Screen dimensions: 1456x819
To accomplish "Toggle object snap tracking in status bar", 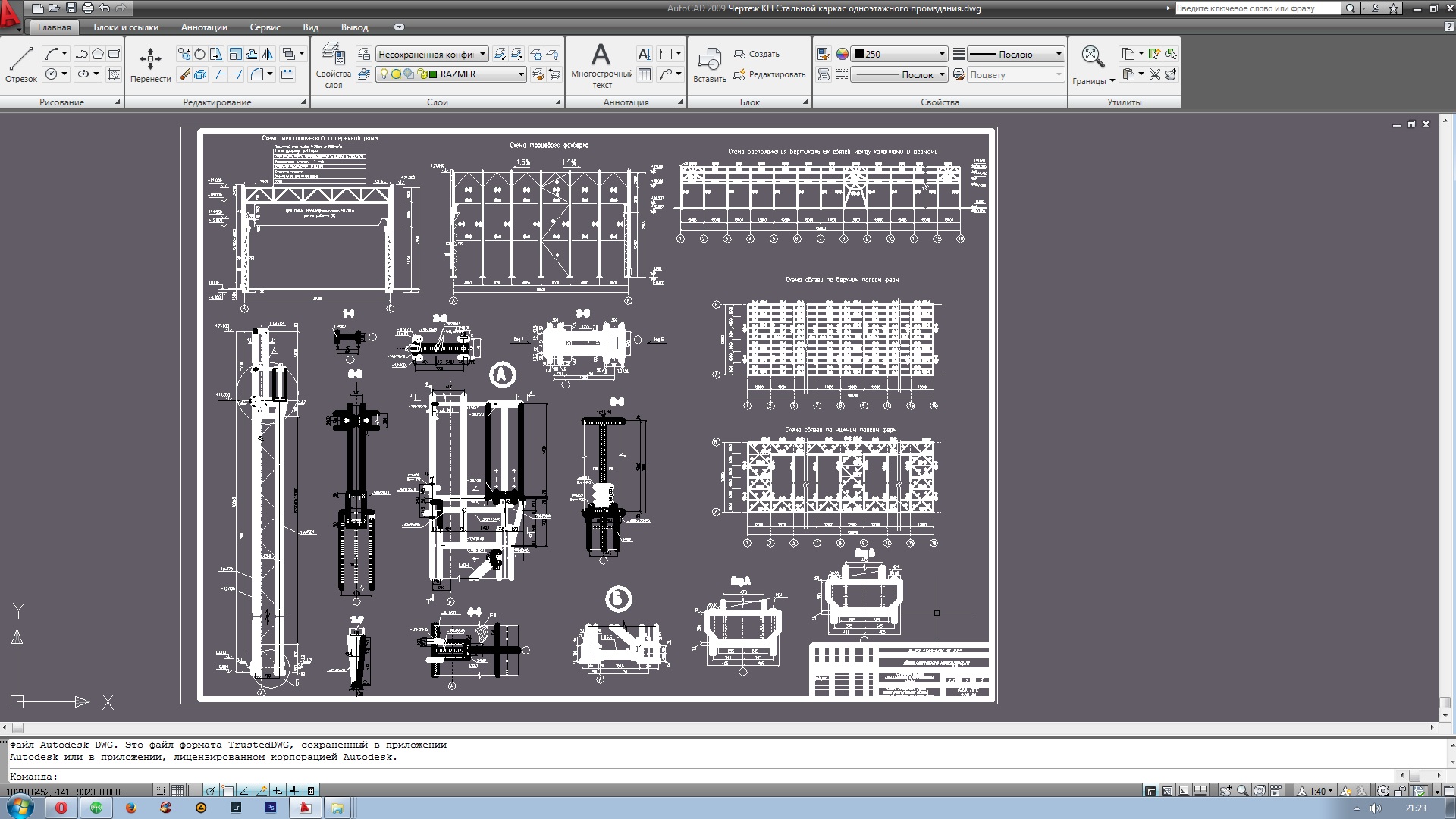I will (244, 791).
